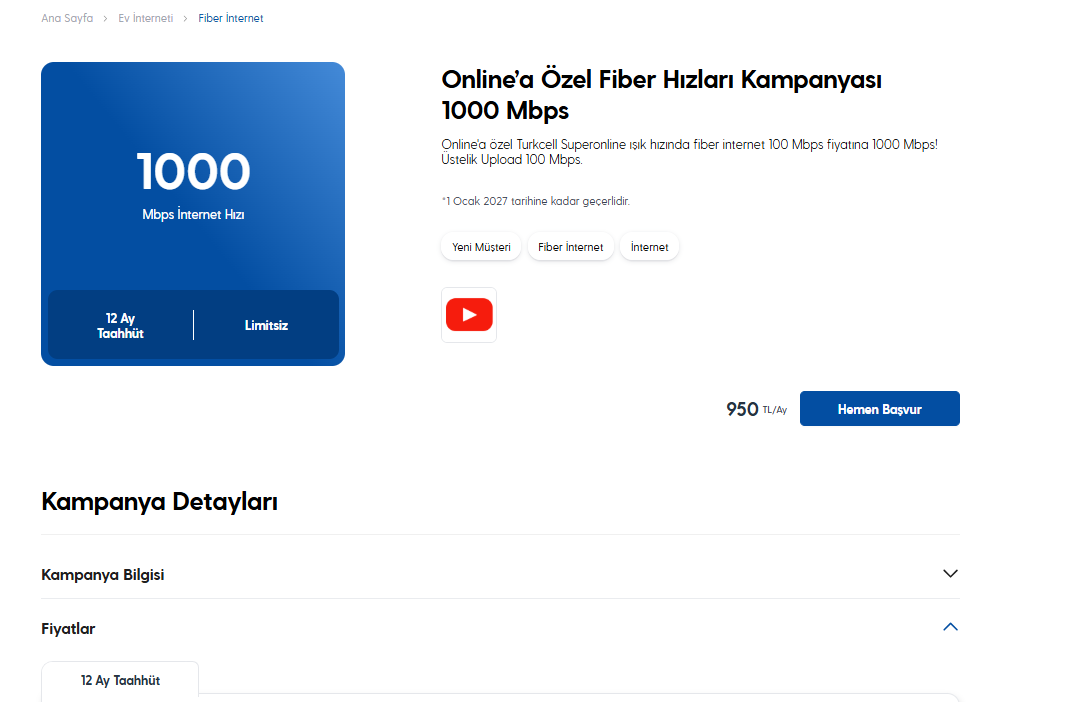Open Ev İnterneti breadcrumb link
The height and width of the screenshot is (702, 1084).
(x=145, y=18)
